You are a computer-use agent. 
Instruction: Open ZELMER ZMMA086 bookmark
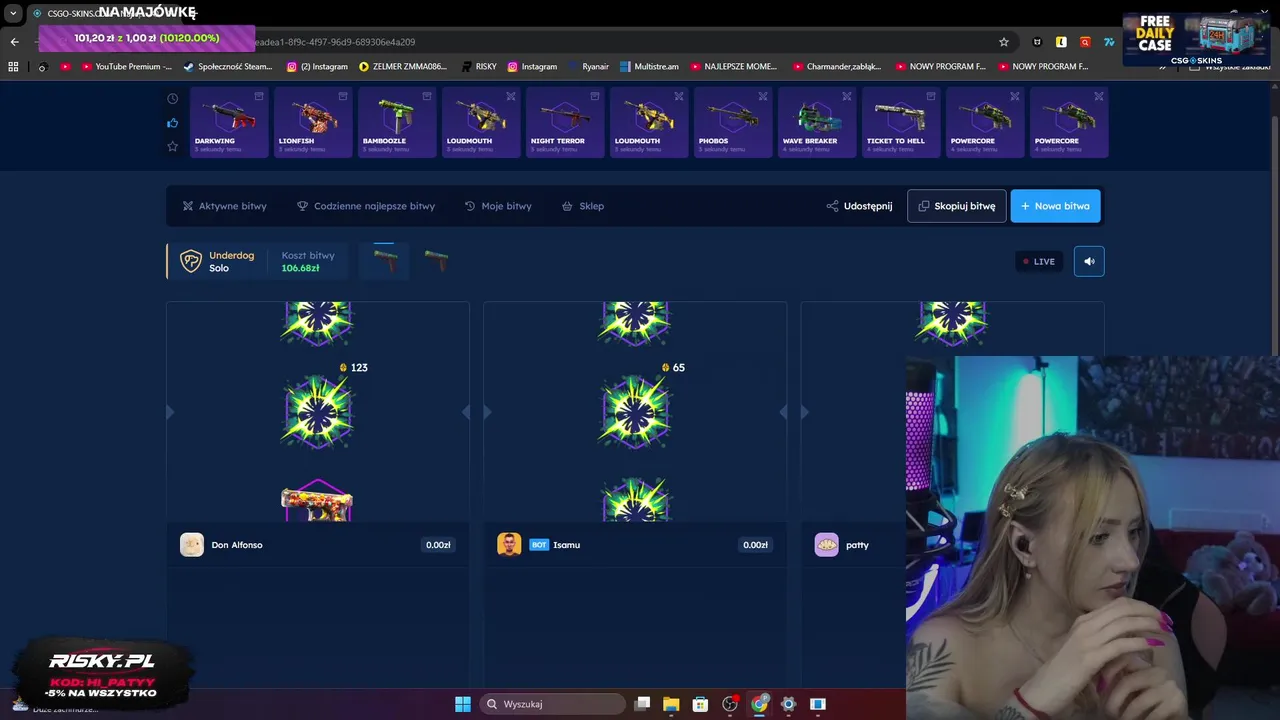click(x=403, y=66)
